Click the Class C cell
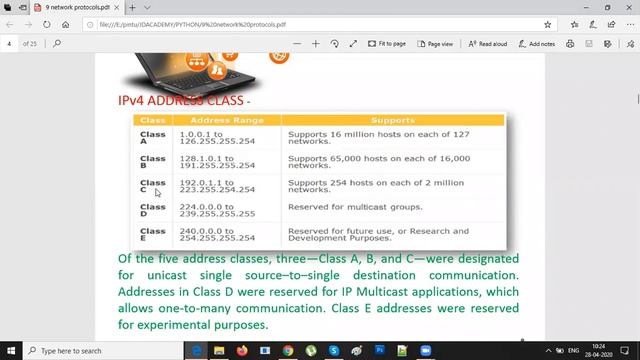 click(153, 186)
